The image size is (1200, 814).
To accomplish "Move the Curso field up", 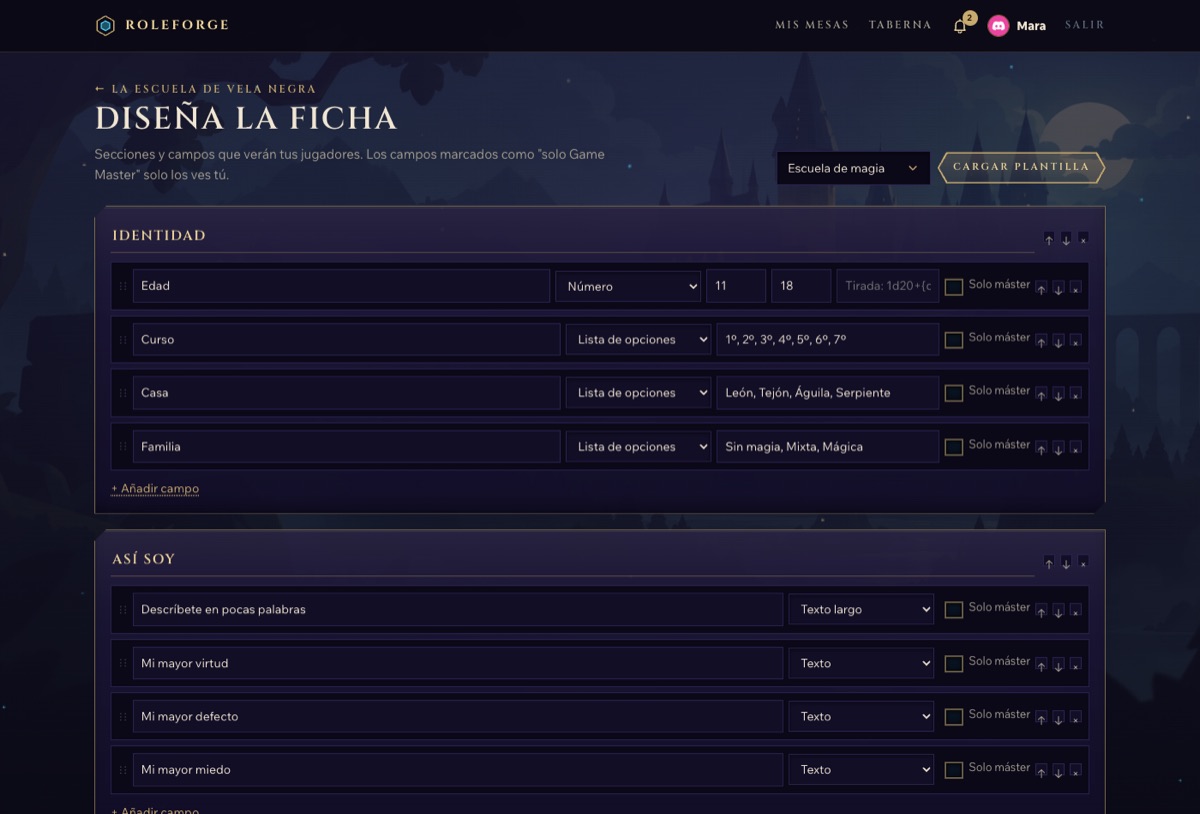I will tap(1041, 341).
